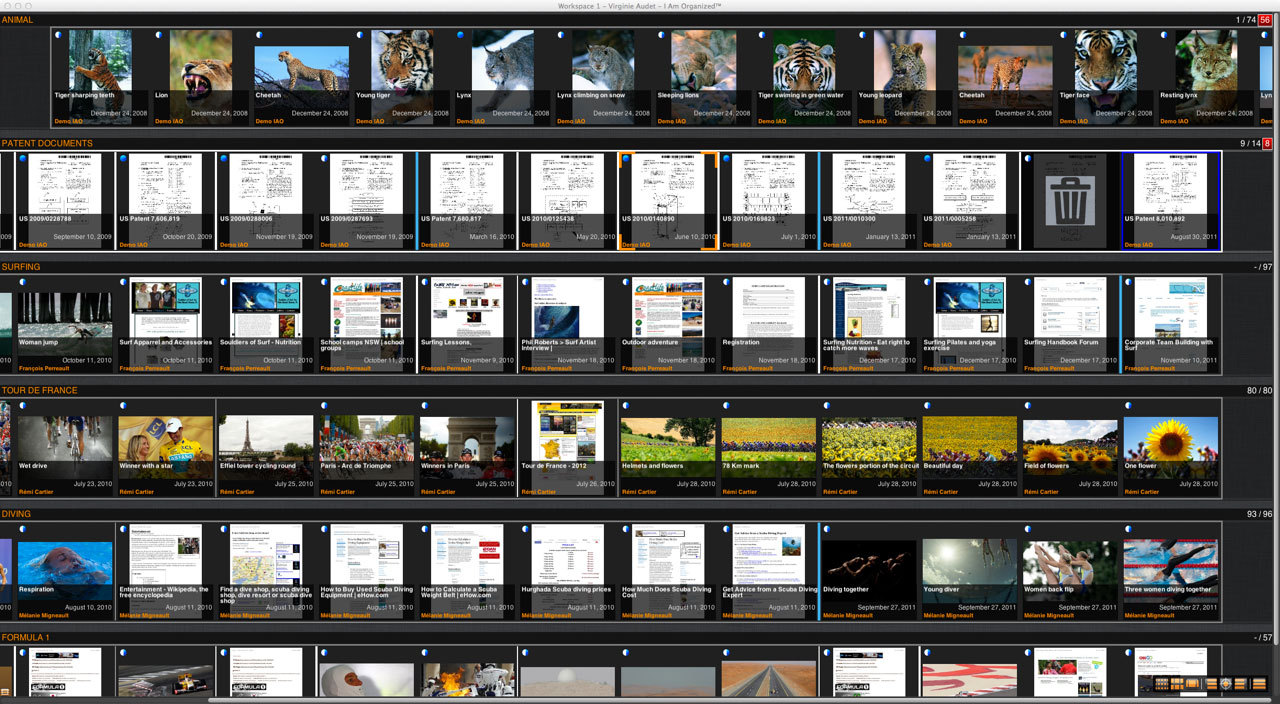The width and height of the screenshot is (1280, 704).
Task: Toggle status circle on the Lion item
Action: [x=160, y=35]
